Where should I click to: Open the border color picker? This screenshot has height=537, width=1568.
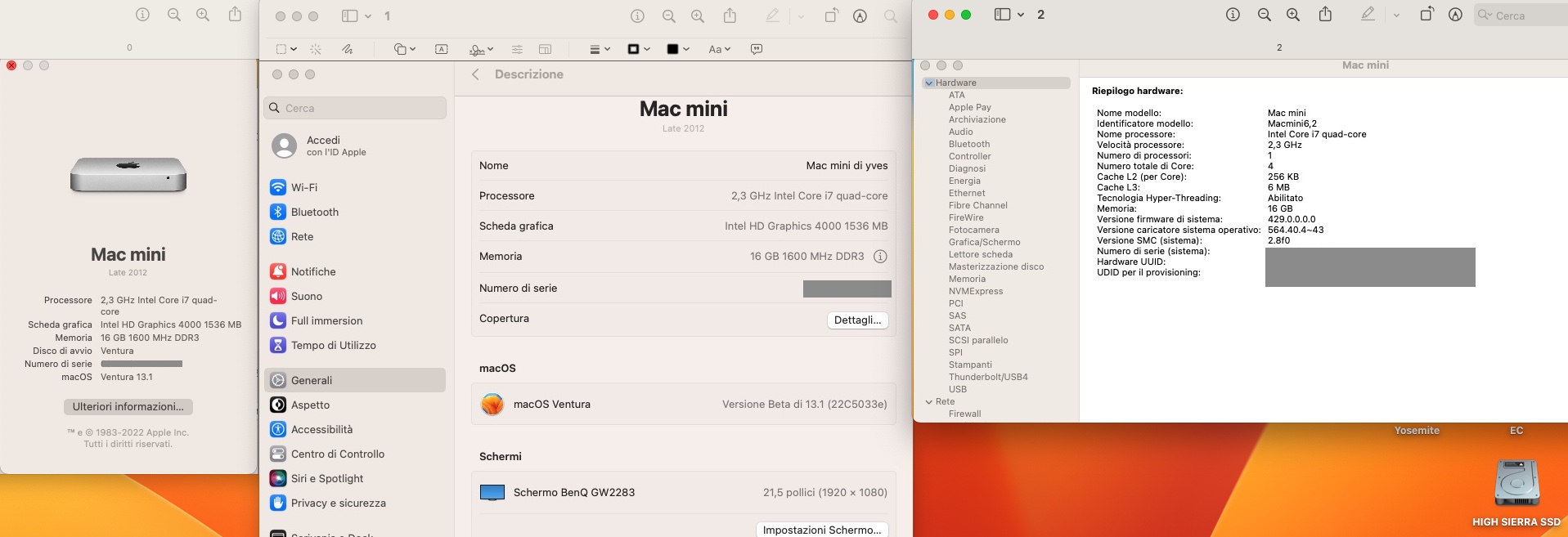coord(638,49)
